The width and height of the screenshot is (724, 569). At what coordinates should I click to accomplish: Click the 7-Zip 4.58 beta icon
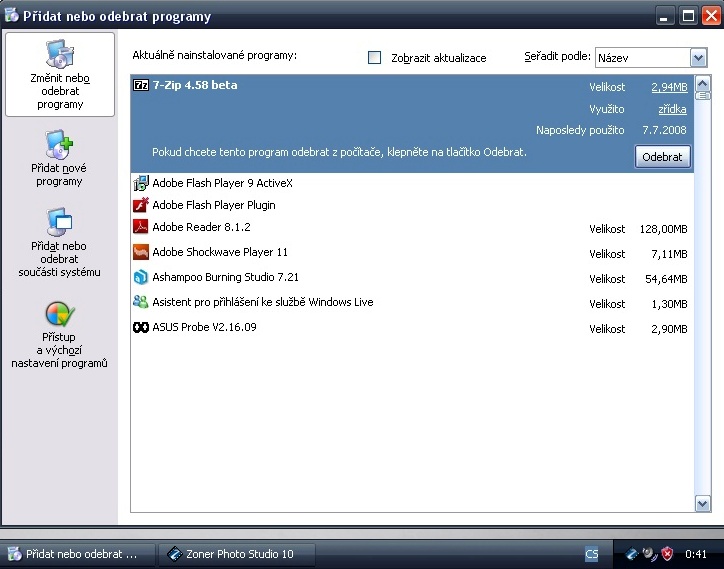pos(141,86)
